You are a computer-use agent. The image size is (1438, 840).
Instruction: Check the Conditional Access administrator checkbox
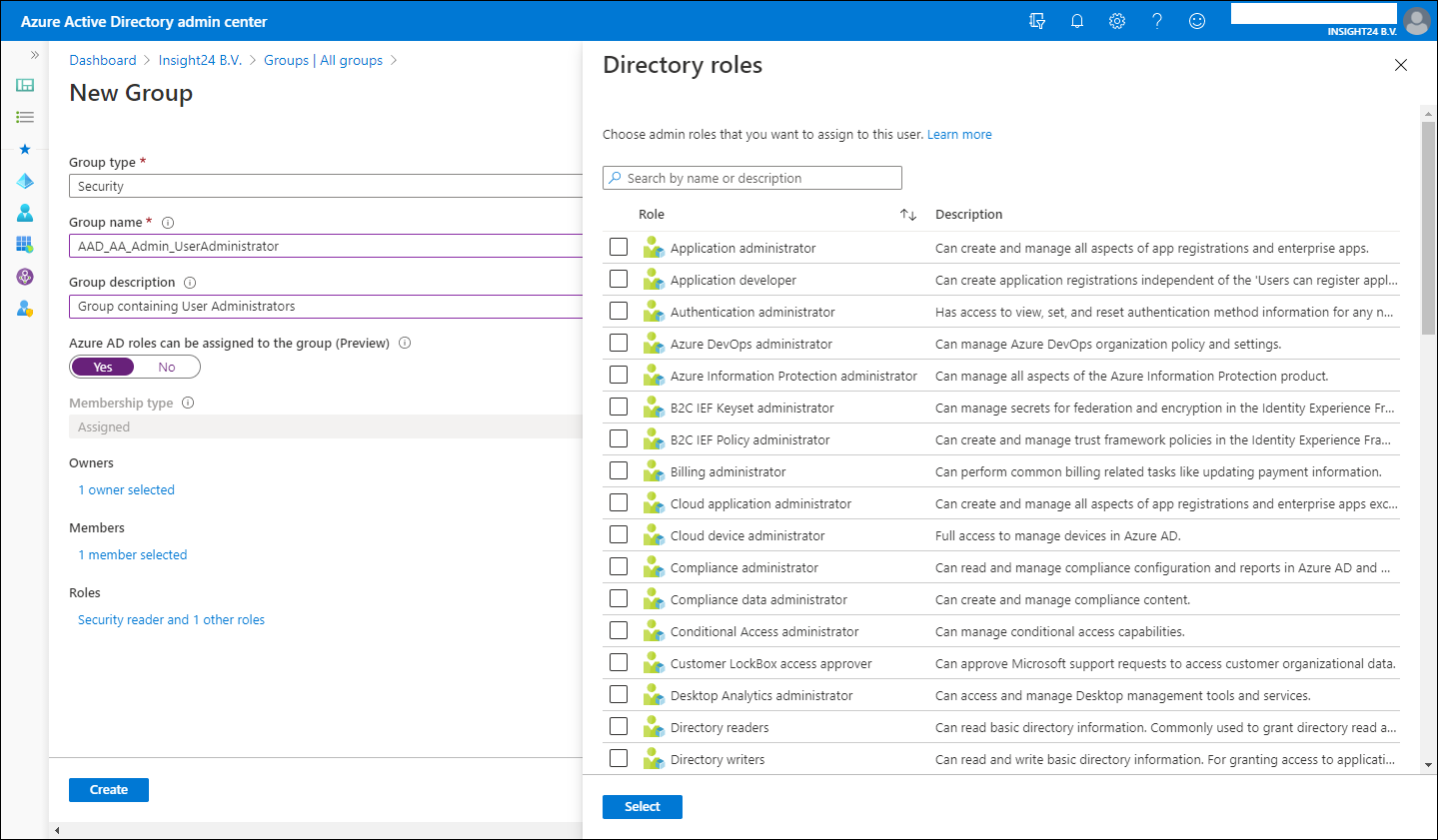[x=619, y=630]
